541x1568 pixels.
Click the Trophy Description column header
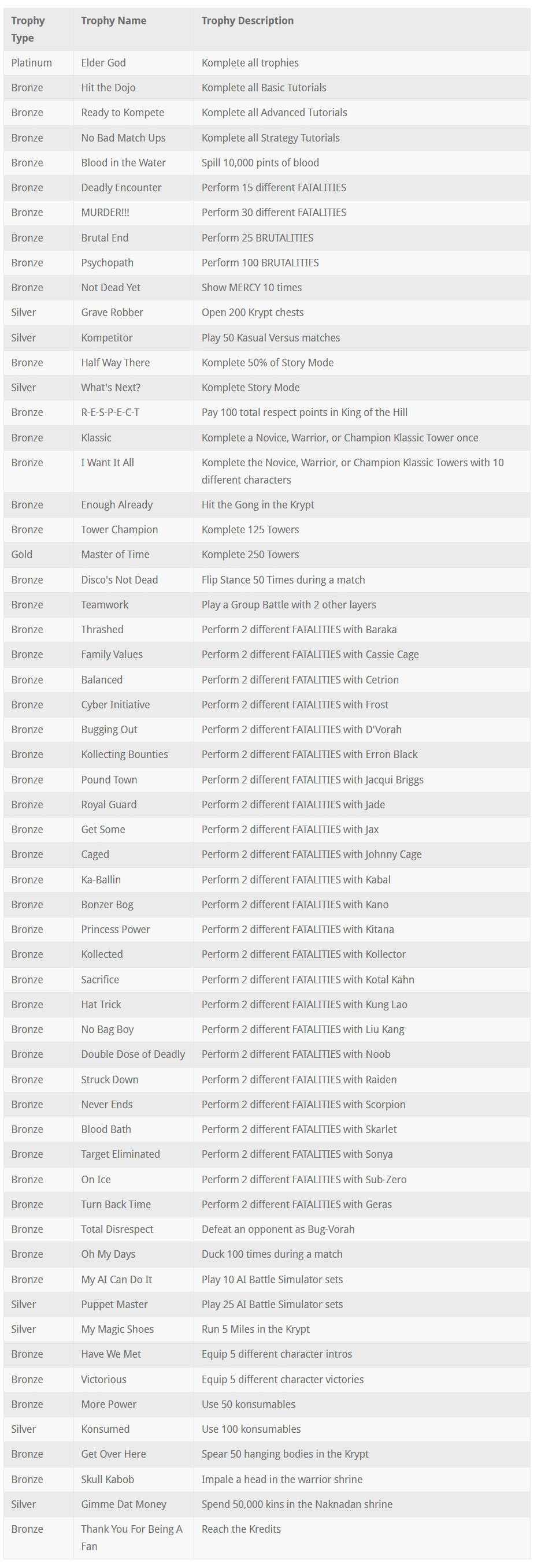(247, 21)
